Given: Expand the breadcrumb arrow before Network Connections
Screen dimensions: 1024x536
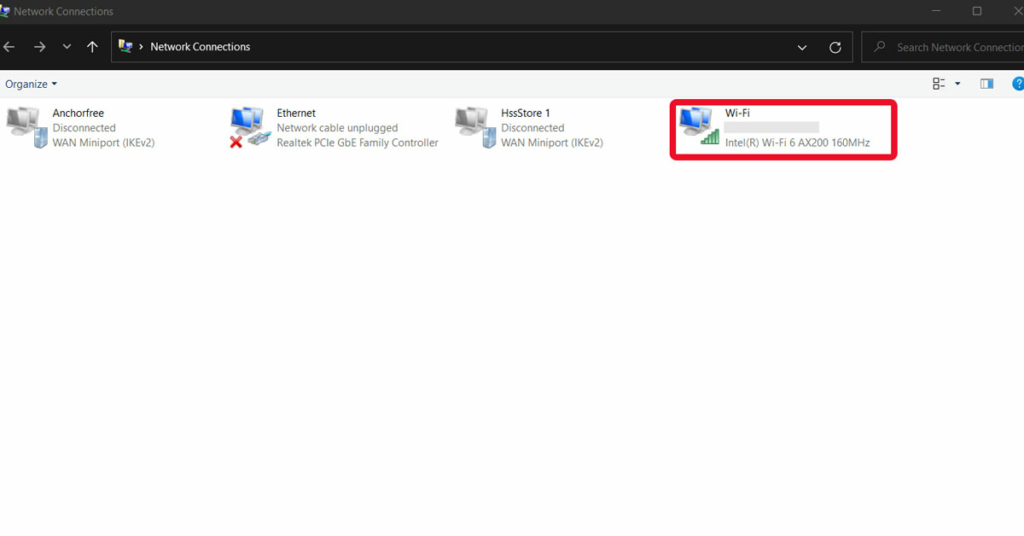Looking at the screenshot, I should [141, 47].
